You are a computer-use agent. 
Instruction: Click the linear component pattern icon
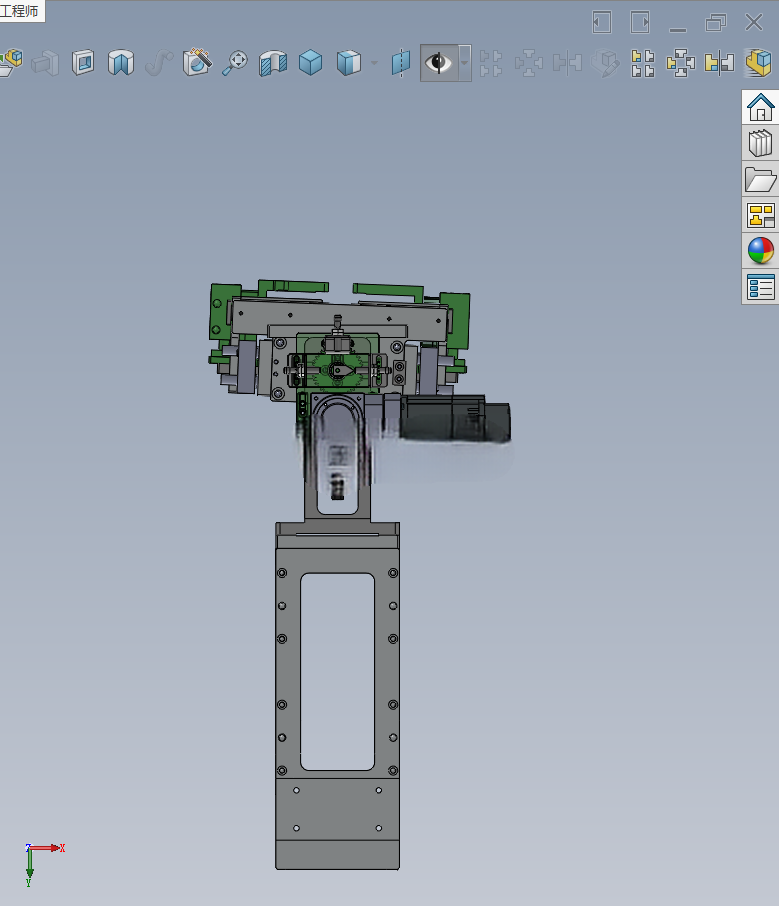pyautogui.click(x=643, y=63)
